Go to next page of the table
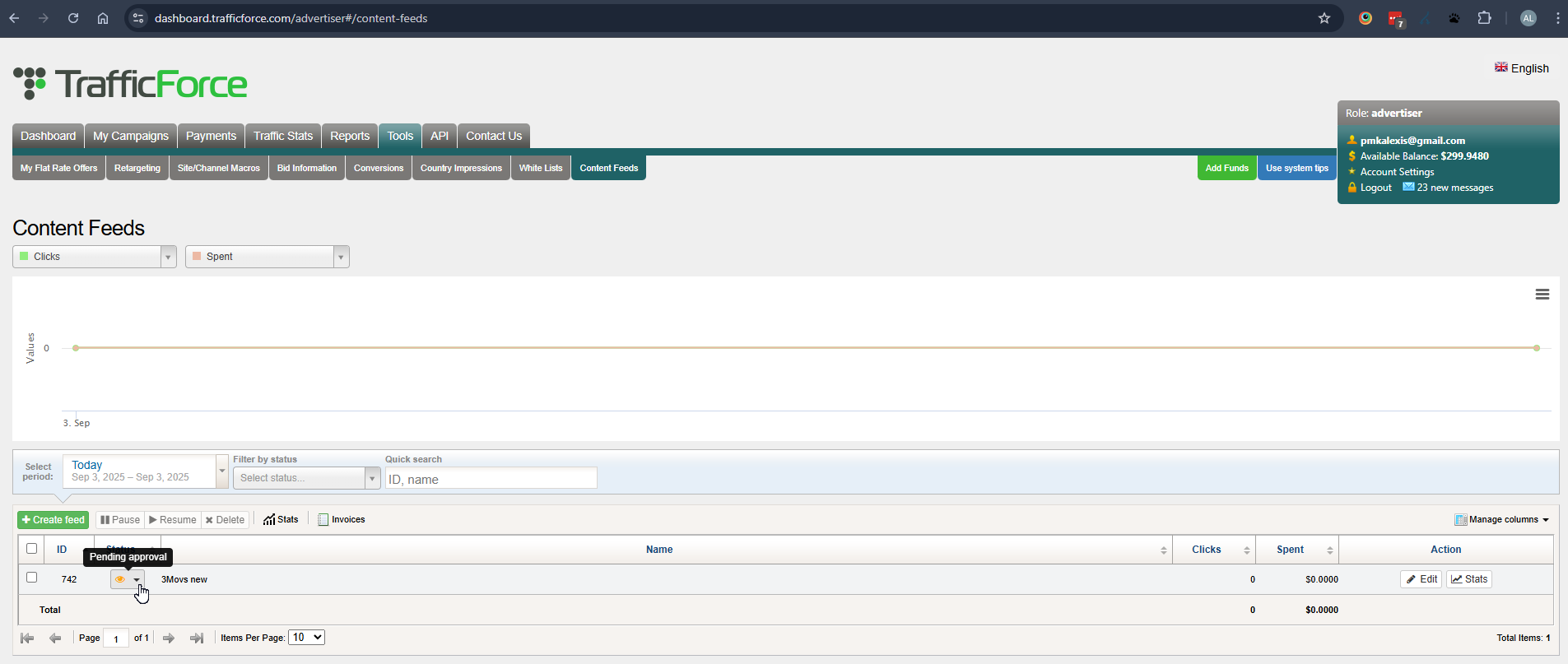This screenshot has width=1568, height=664. pyautogui.click(x=169, y=638)
